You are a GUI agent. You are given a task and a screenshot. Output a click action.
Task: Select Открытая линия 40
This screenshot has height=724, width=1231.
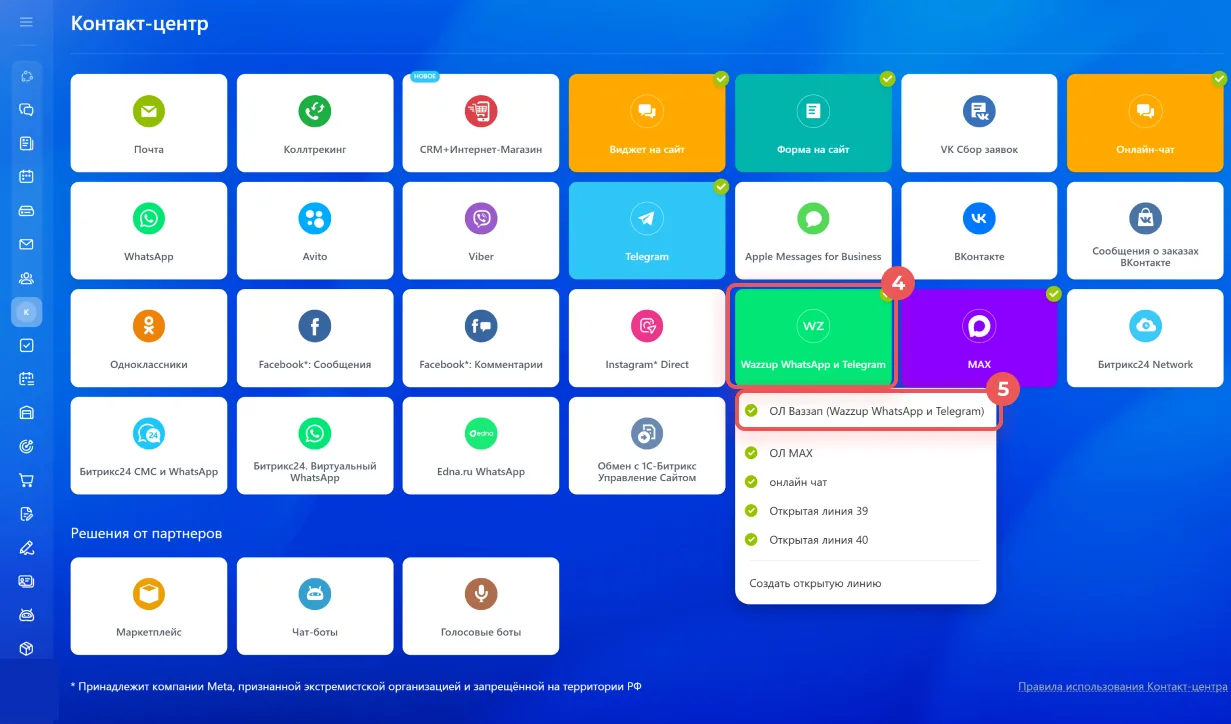(866, 540)
